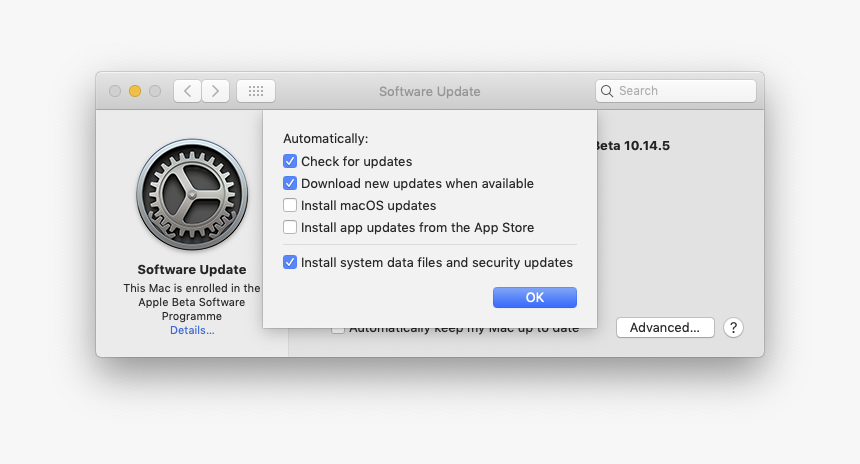Click the Software Update gear icon
This screenshot has height=464, width=860.
click(x=192, y=195)
